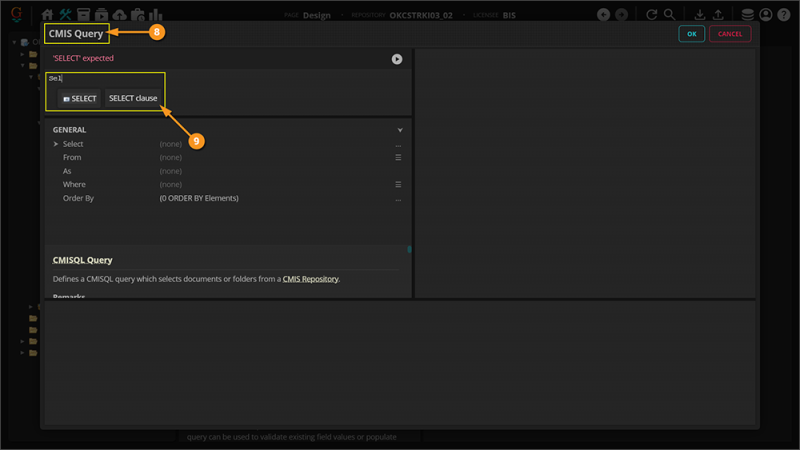Open the user account icon
800x450 pixels.
[765, 15]
